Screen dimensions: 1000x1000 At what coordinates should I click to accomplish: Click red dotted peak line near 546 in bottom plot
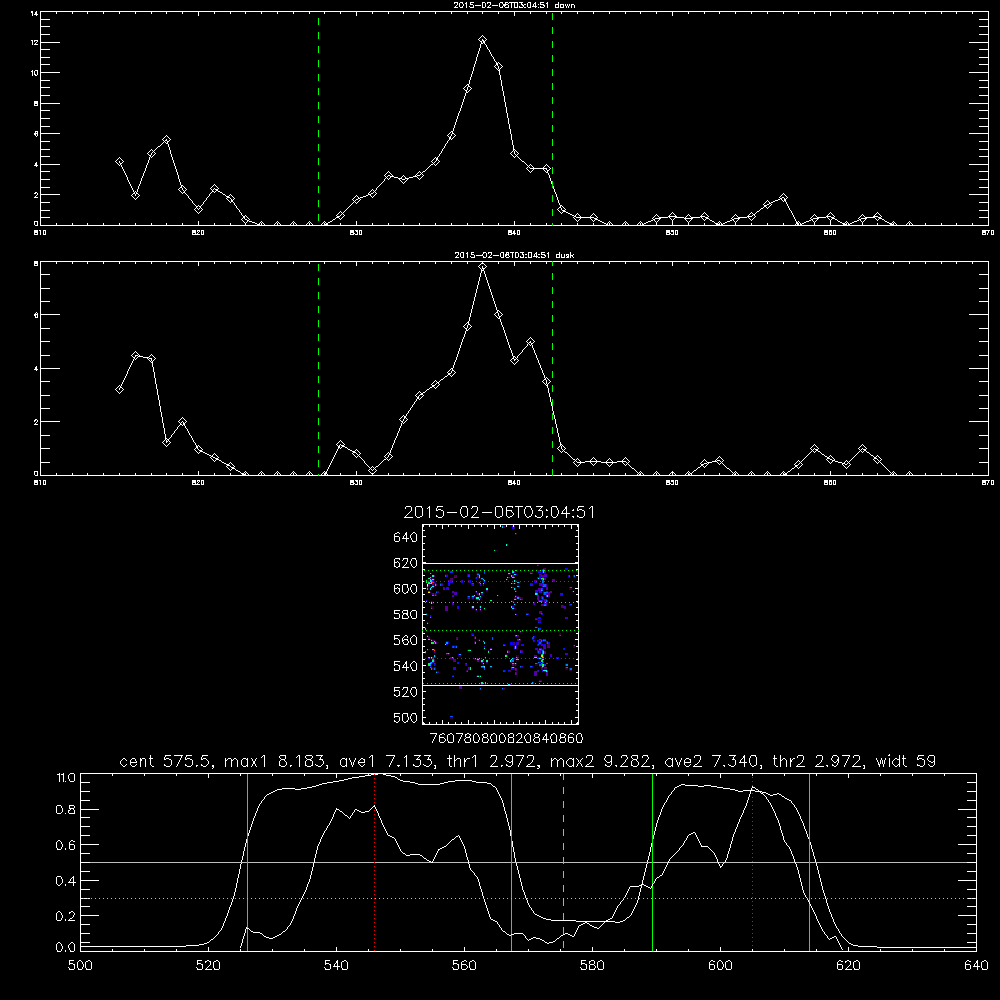pyautogui.click(x=374, y=861)
